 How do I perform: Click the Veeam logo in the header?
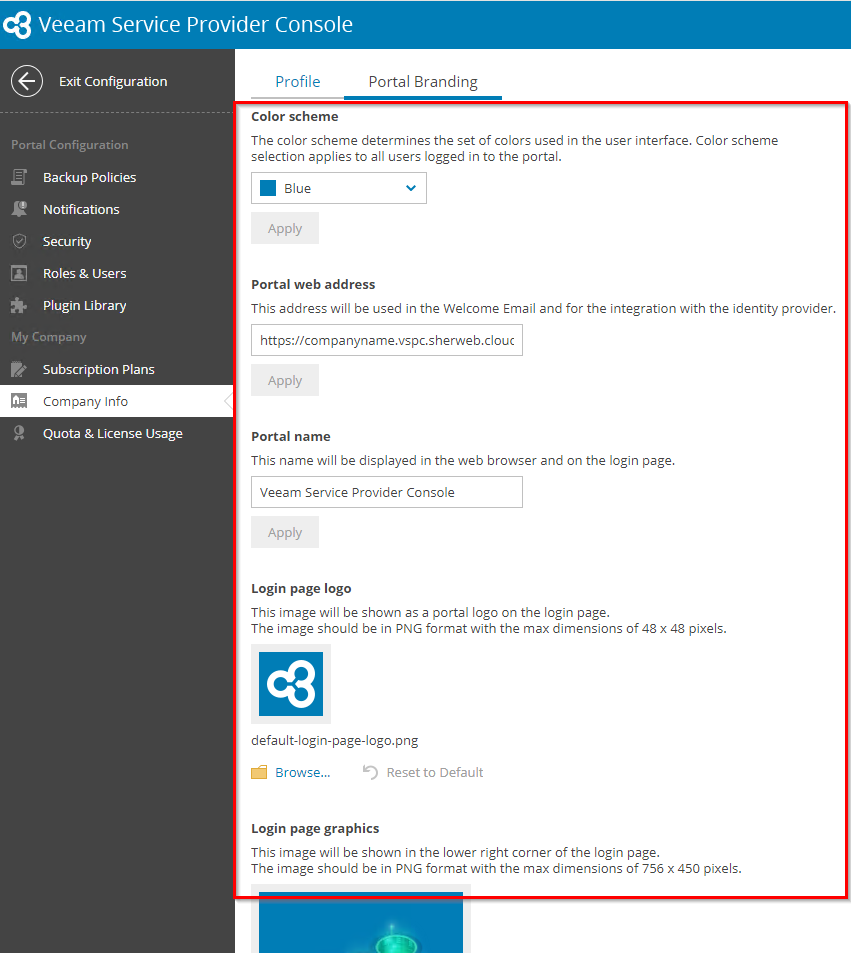(17, 25)
